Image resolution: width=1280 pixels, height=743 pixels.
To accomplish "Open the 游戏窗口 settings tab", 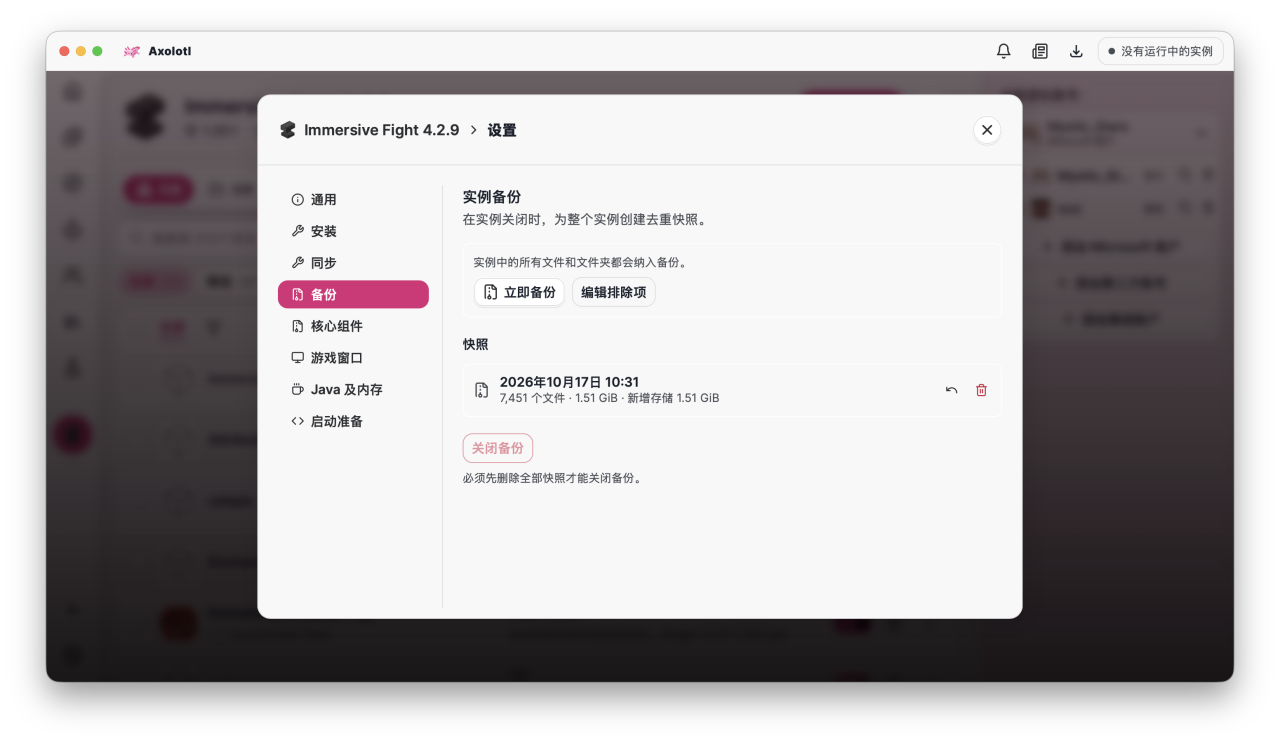I will (x=353, y=358).
